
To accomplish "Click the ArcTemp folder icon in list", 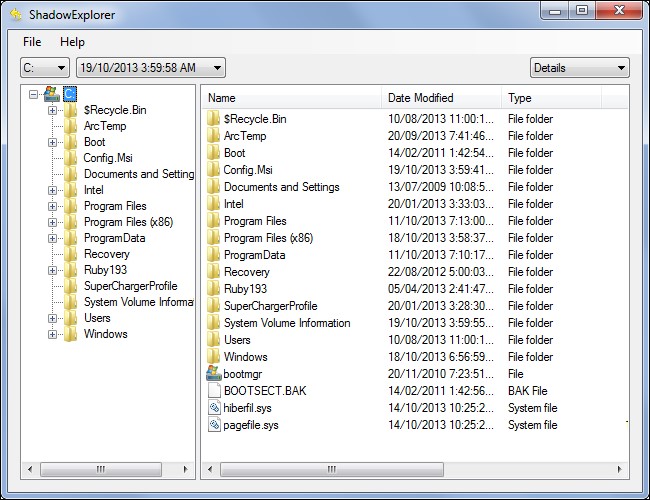I will point(213,136).
